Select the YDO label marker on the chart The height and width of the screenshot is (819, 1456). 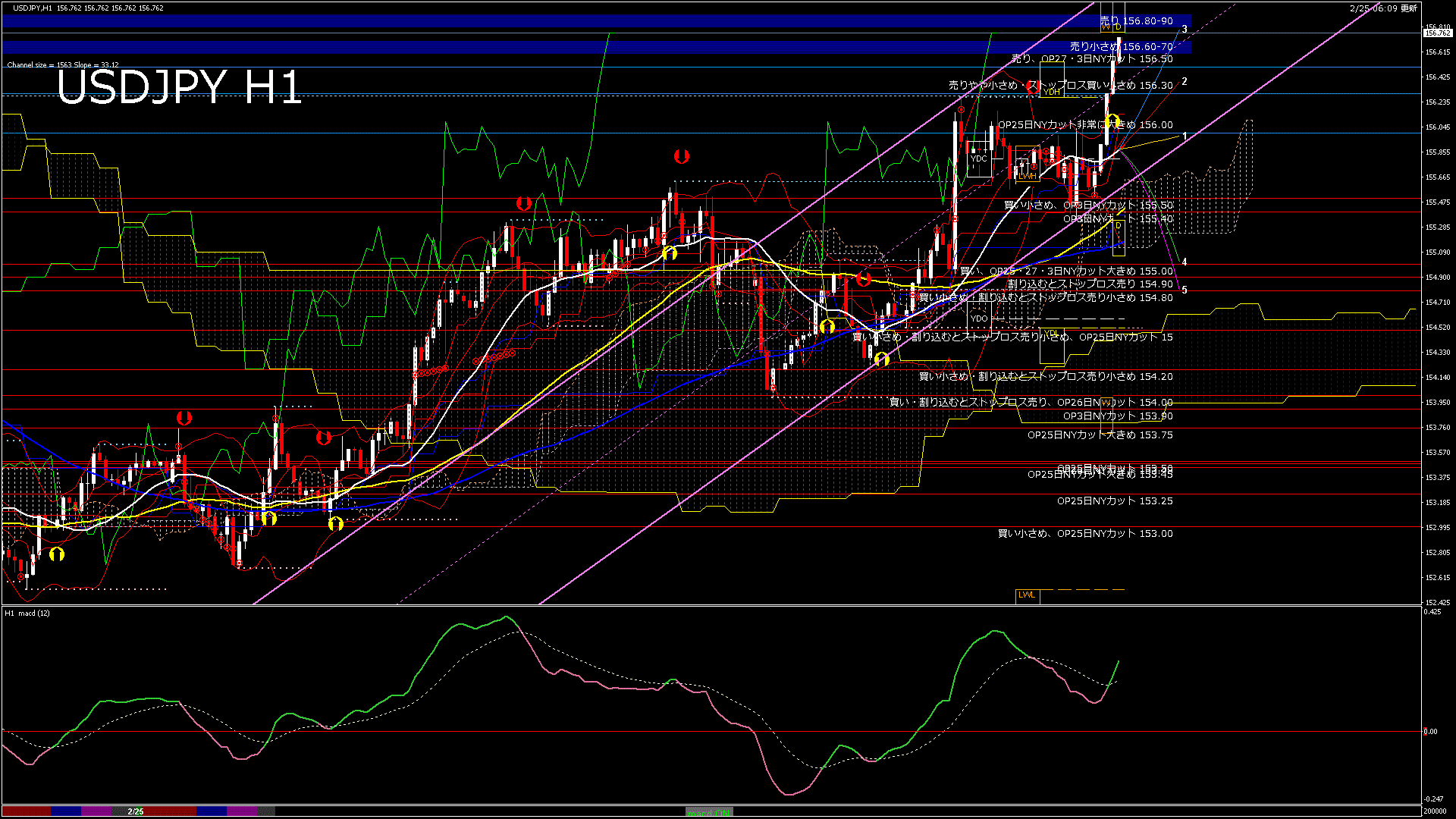coord(978,318)
